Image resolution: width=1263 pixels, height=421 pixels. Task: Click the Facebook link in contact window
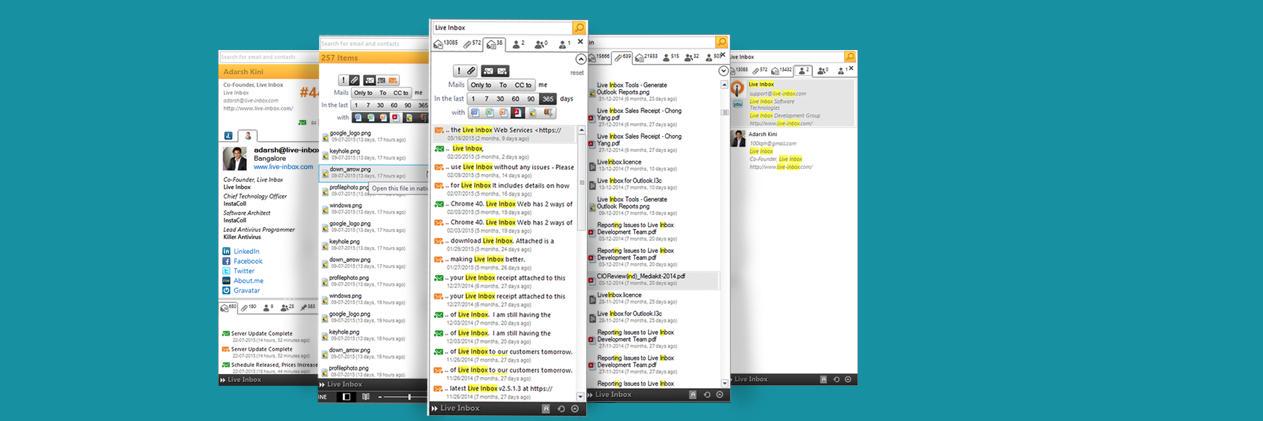pyautogui.click(x=248, y=261)
